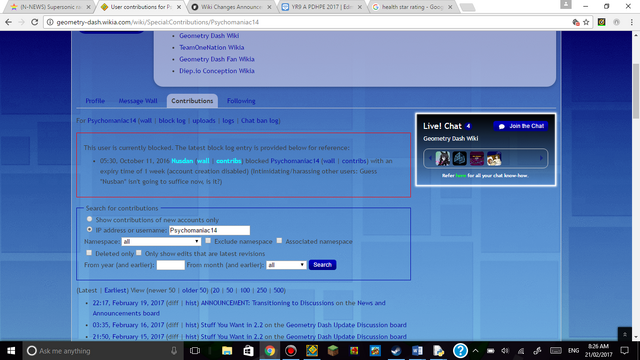This screenshot has height=360, width=640.
Task: Focus the From year input field
Action: point(171,265)
